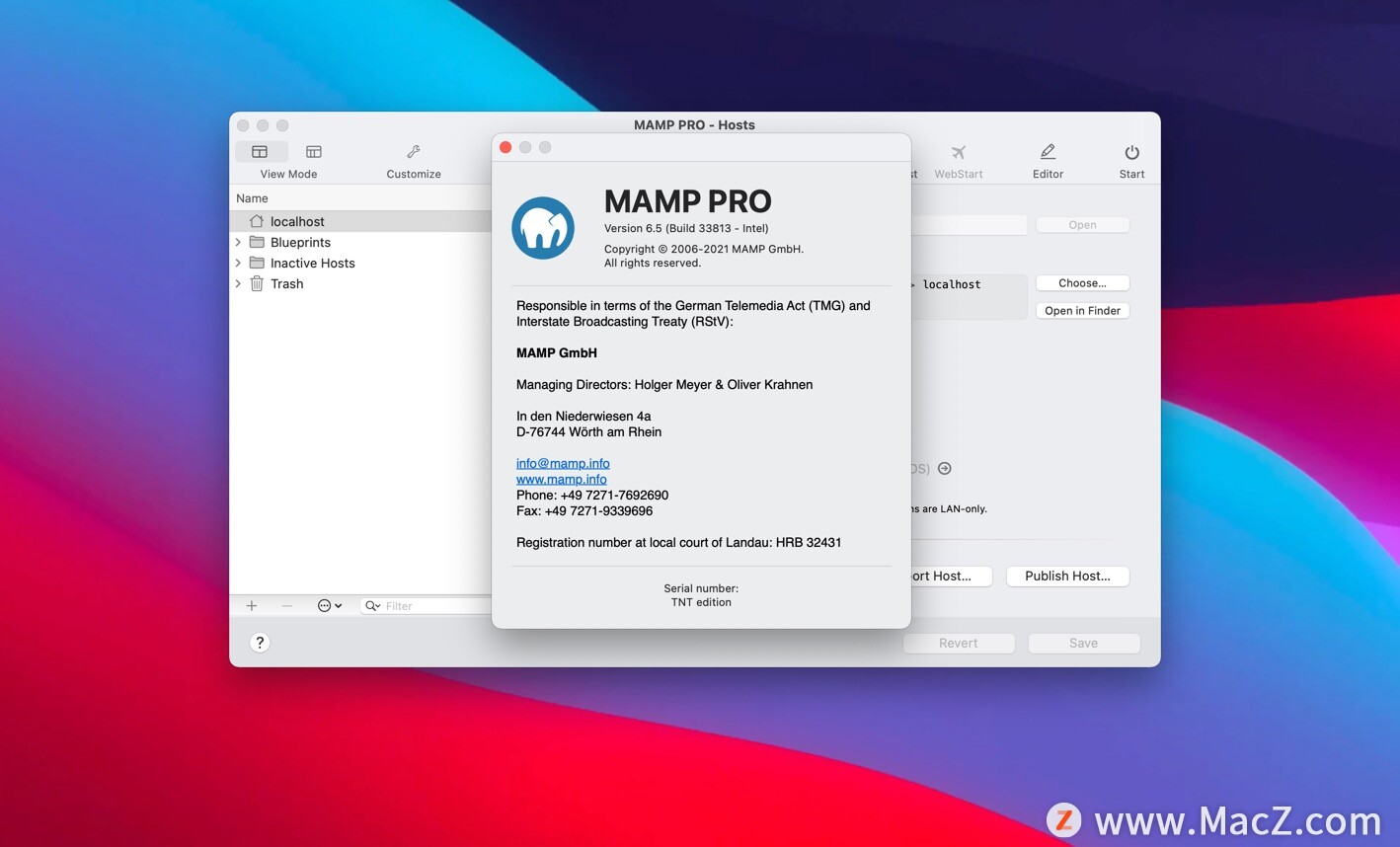Click the Publish Host... button
This screenshot has height=847, width=1400.
click(x=1067, y=577)
